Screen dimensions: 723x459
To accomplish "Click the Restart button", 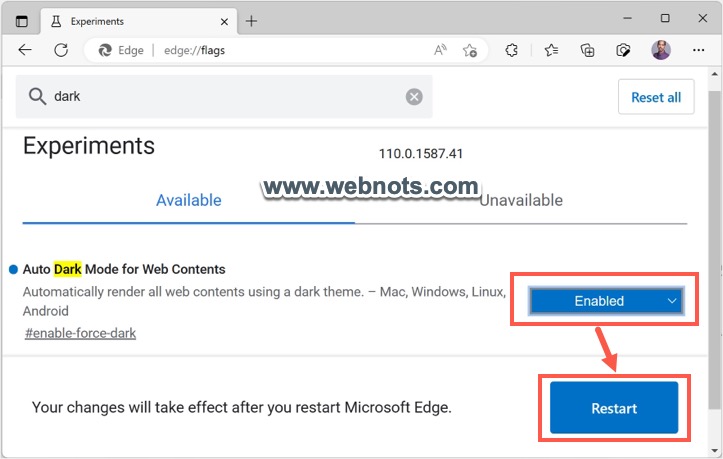I will tap(614, 408).
